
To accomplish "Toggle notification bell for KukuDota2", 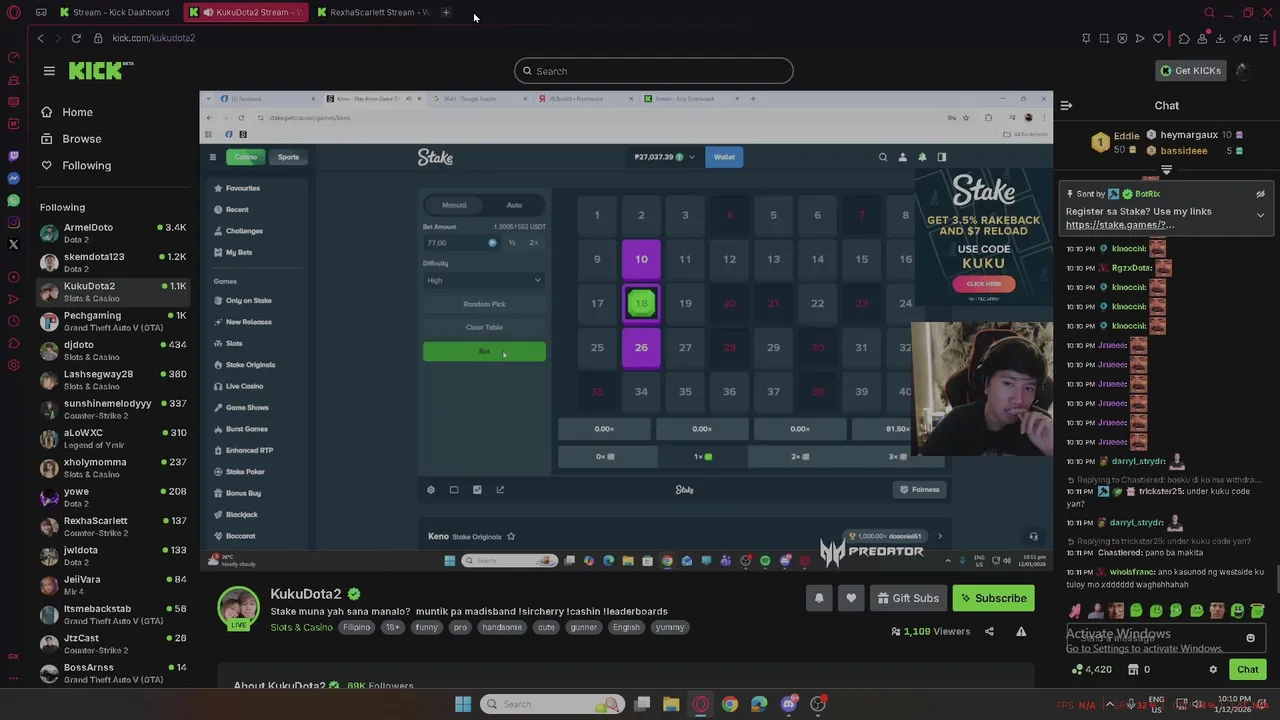I will tap(818, 598).
